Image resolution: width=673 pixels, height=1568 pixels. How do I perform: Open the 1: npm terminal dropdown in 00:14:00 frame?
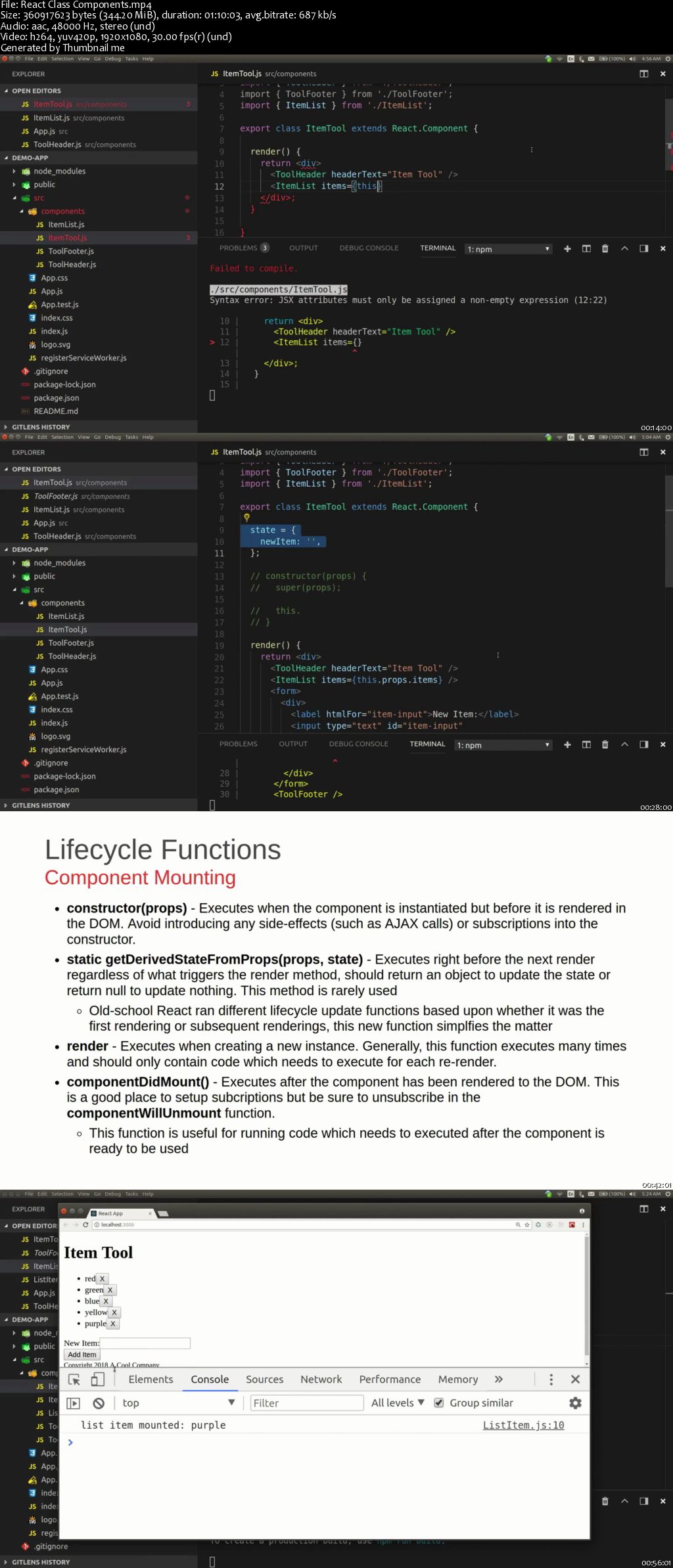(x=508, y=249)
